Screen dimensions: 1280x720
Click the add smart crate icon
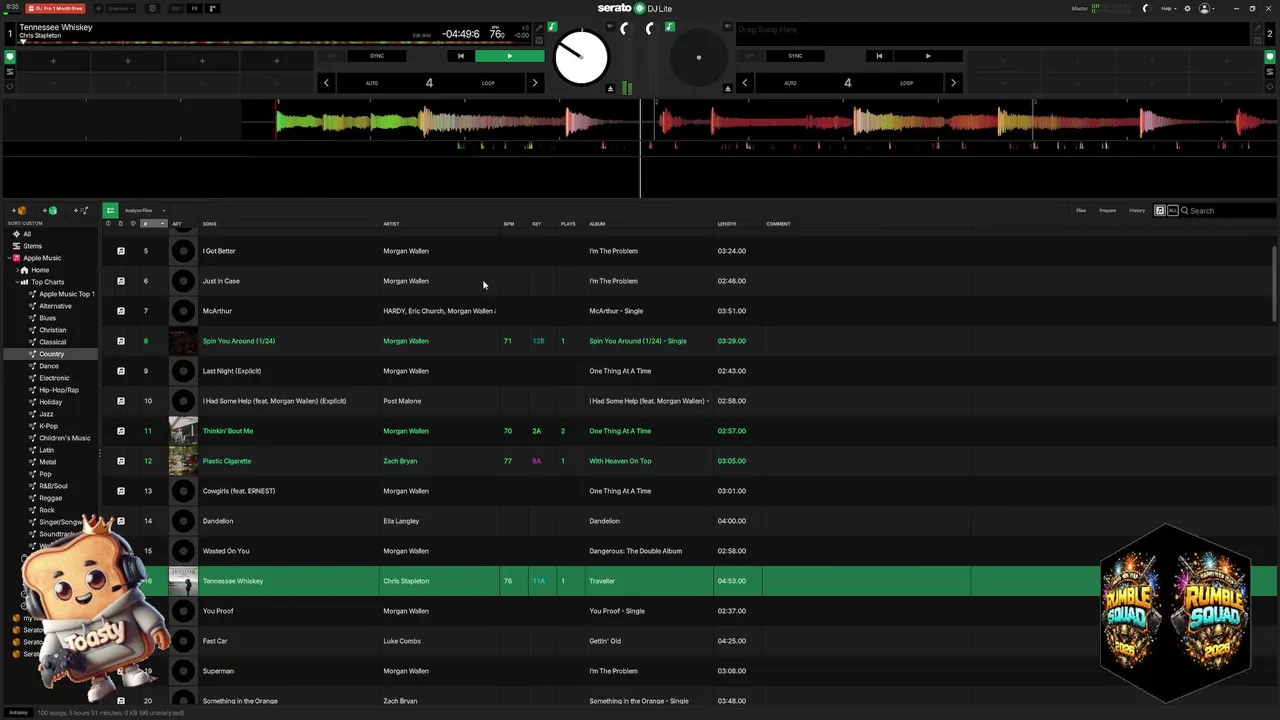point(50,210)
